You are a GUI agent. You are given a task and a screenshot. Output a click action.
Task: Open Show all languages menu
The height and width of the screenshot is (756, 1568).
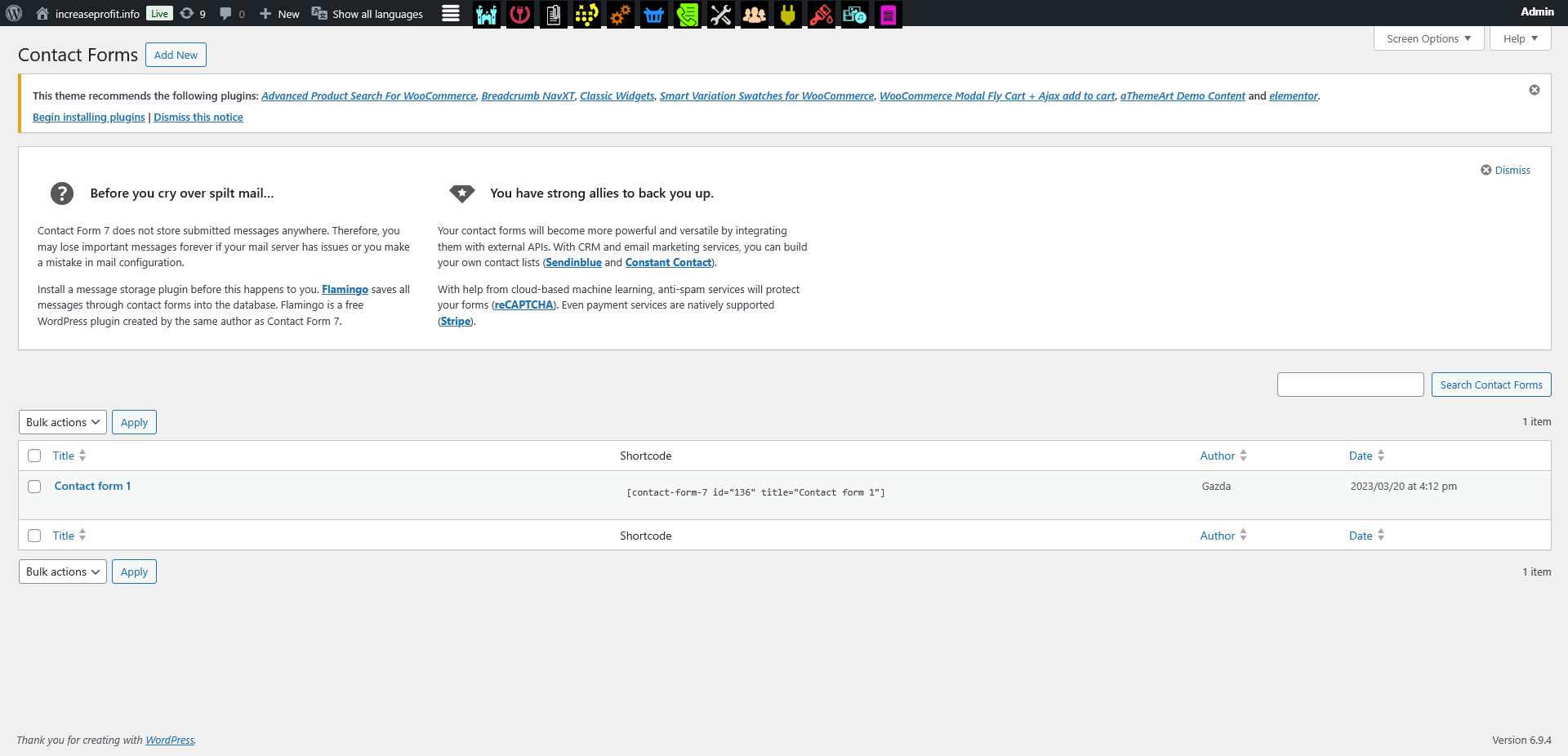[367, 14]
